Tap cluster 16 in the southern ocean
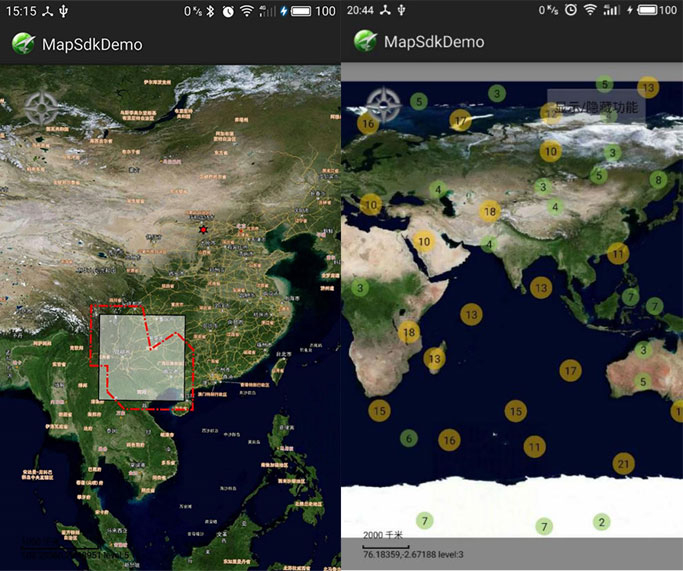The height and width of the screenshot is (571, 683). click(x=450, y=440)
